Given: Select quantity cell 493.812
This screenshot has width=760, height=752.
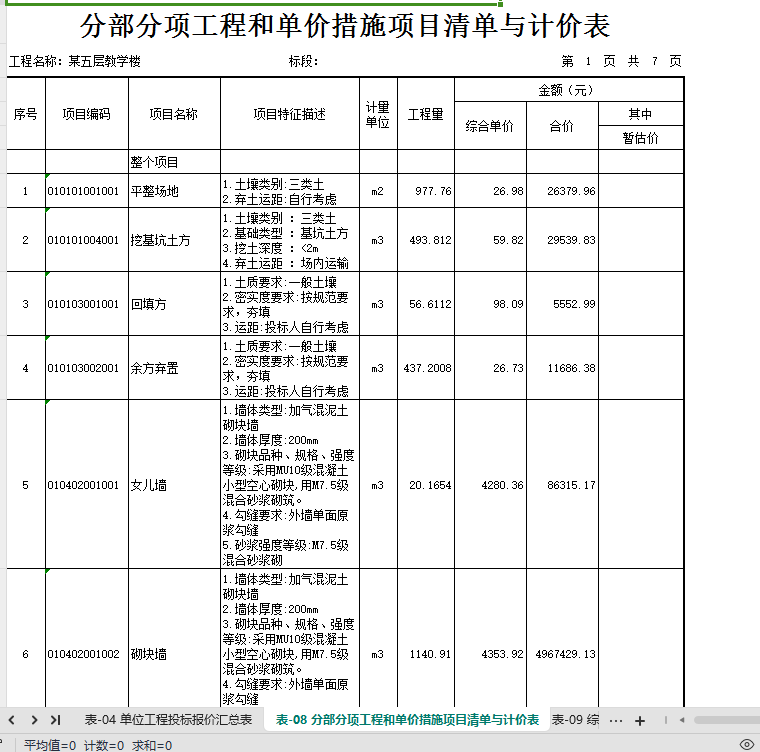Looking at the screenshot, I should click(426, 240).
